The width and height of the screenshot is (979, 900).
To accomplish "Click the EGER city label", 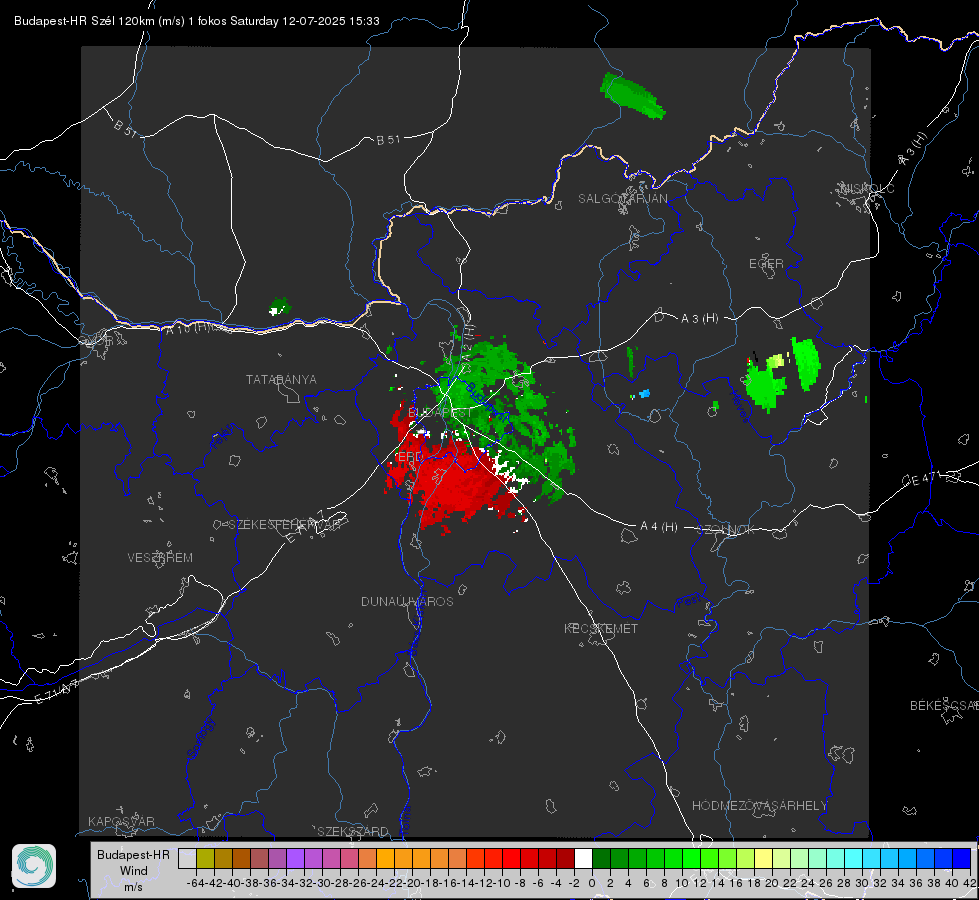I will 766,264.
